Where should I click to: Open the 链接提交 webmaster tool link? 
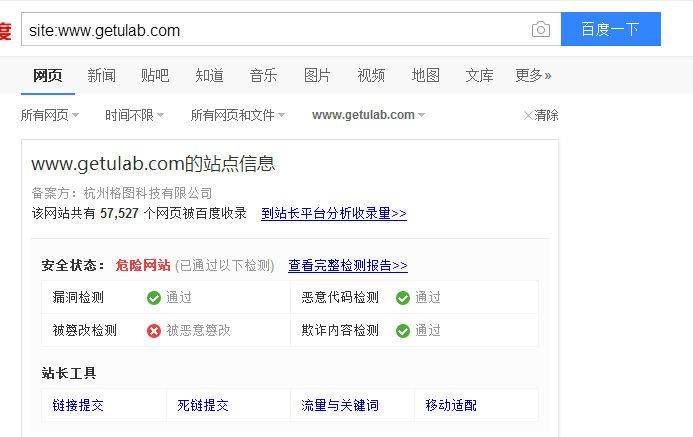pyautogui.click(x=78, y=405)
